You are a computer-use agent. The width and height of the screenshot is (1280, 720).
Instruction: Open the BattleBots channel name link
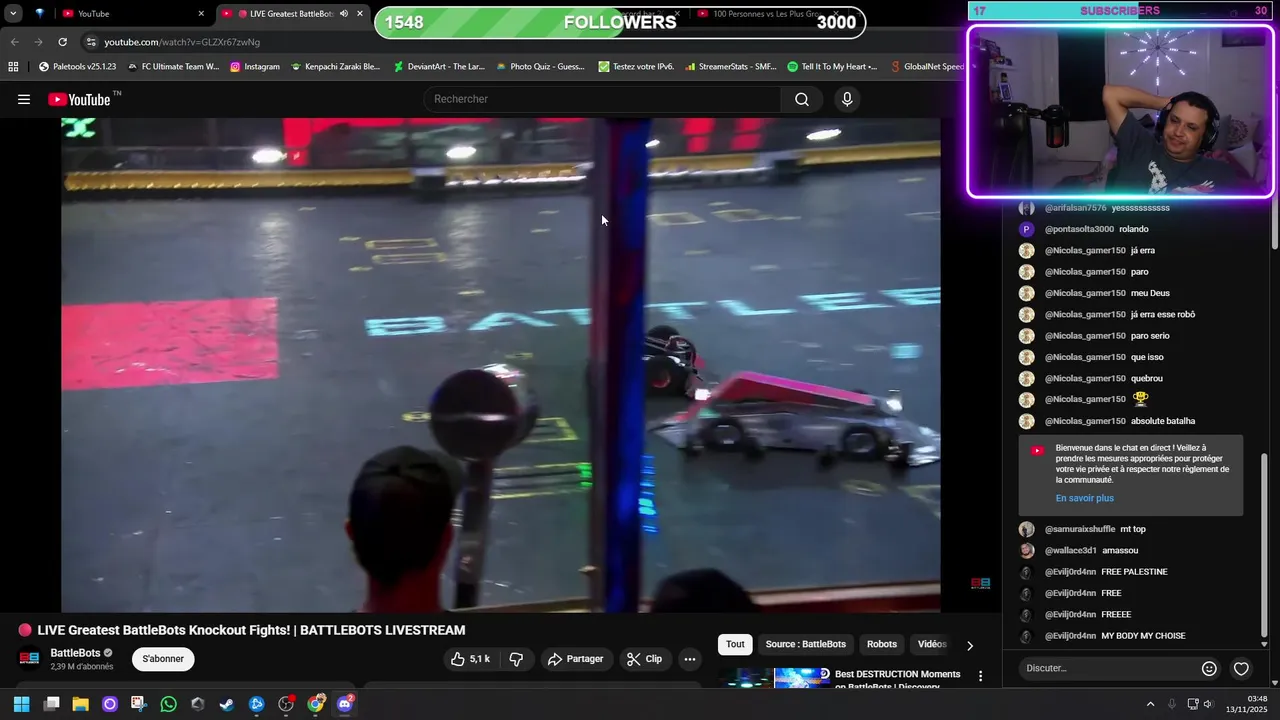pyautogui.click(x=76, y=653)
